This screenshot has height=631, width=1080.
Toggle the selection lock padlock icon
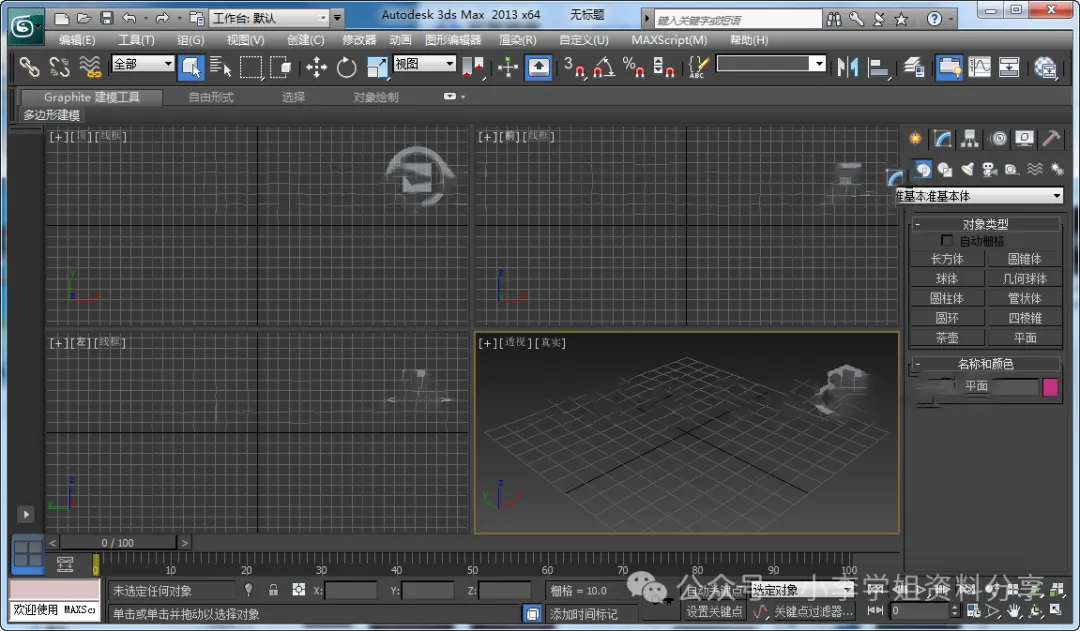pos(273,590)
